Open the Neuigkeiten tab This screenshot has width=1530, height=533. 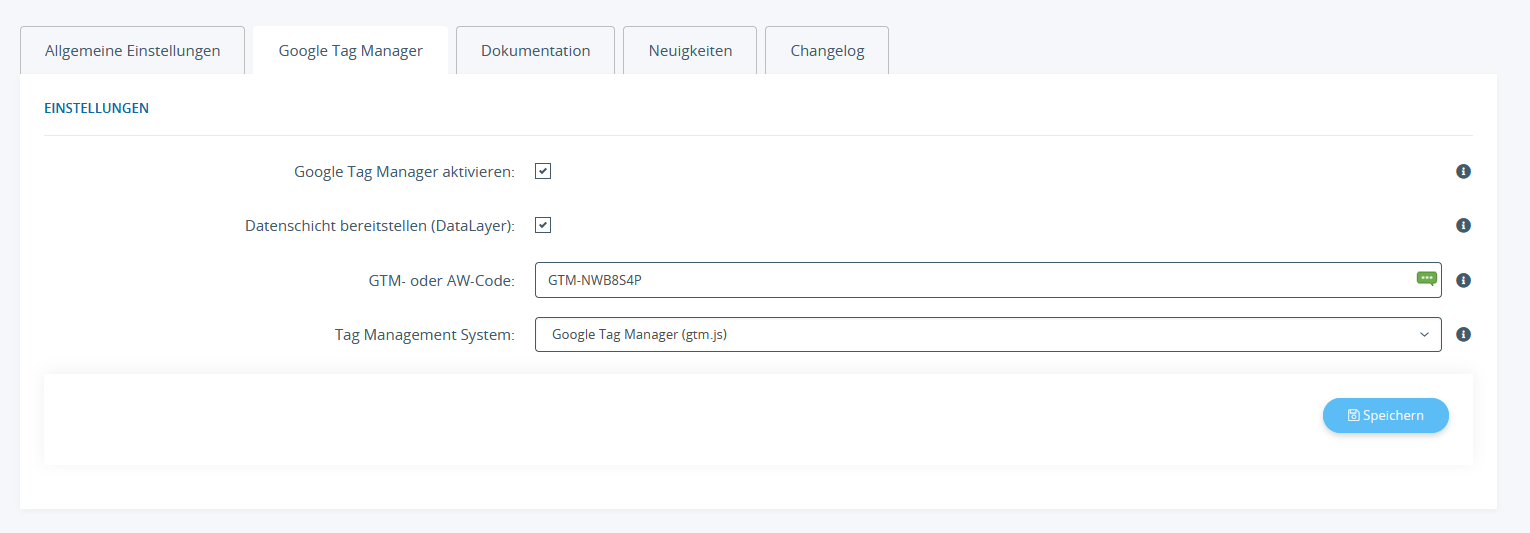click(690, 50)
